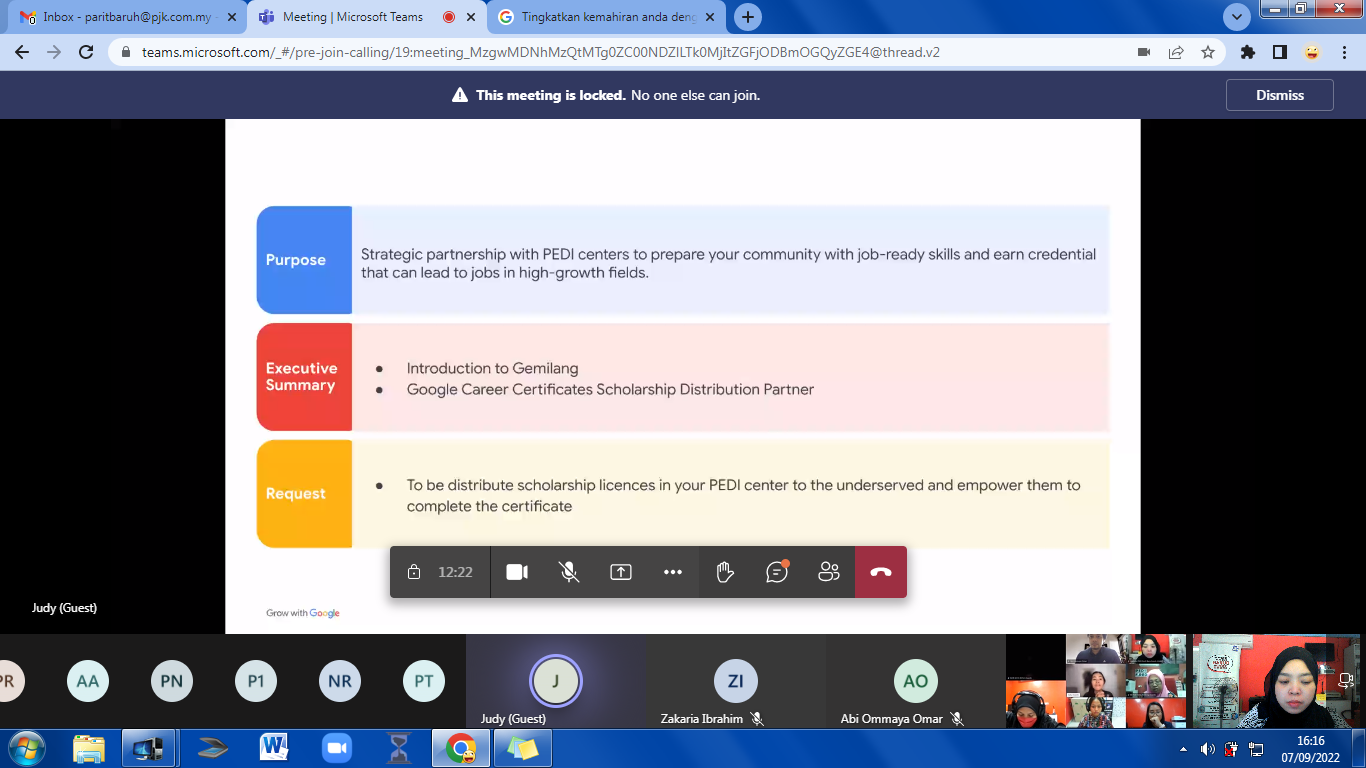Launch the scanner app from the taskbar
This screenshot has width=1366, height=768.
click(213, 748)
